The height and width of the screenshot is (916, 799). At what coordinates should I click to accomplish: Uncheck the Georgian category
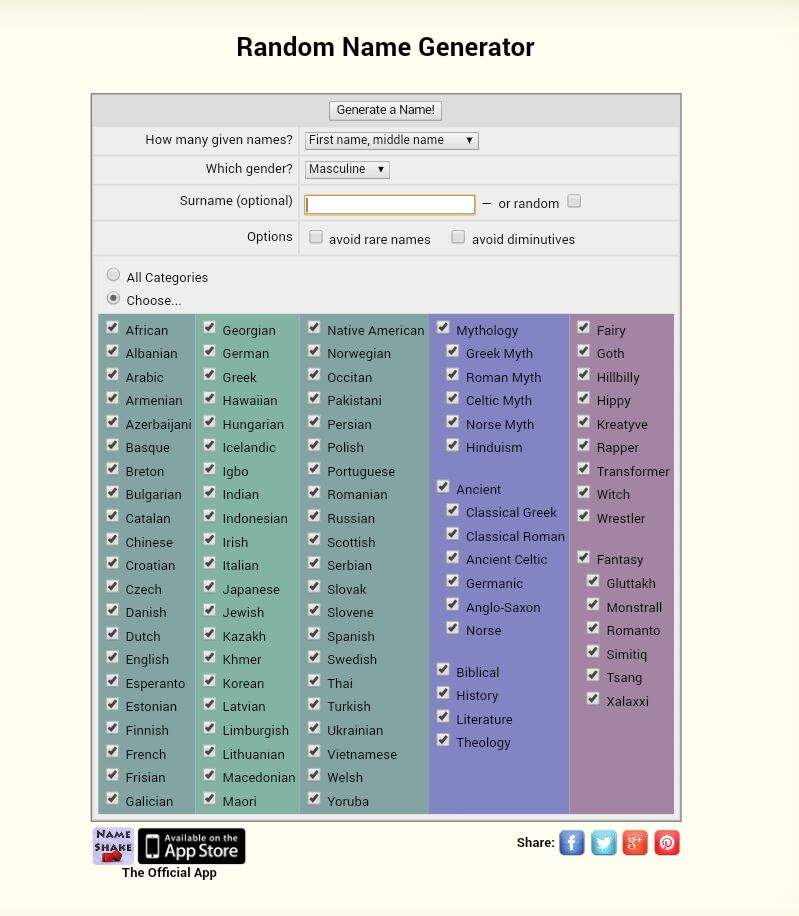click(x=210, y=328)
